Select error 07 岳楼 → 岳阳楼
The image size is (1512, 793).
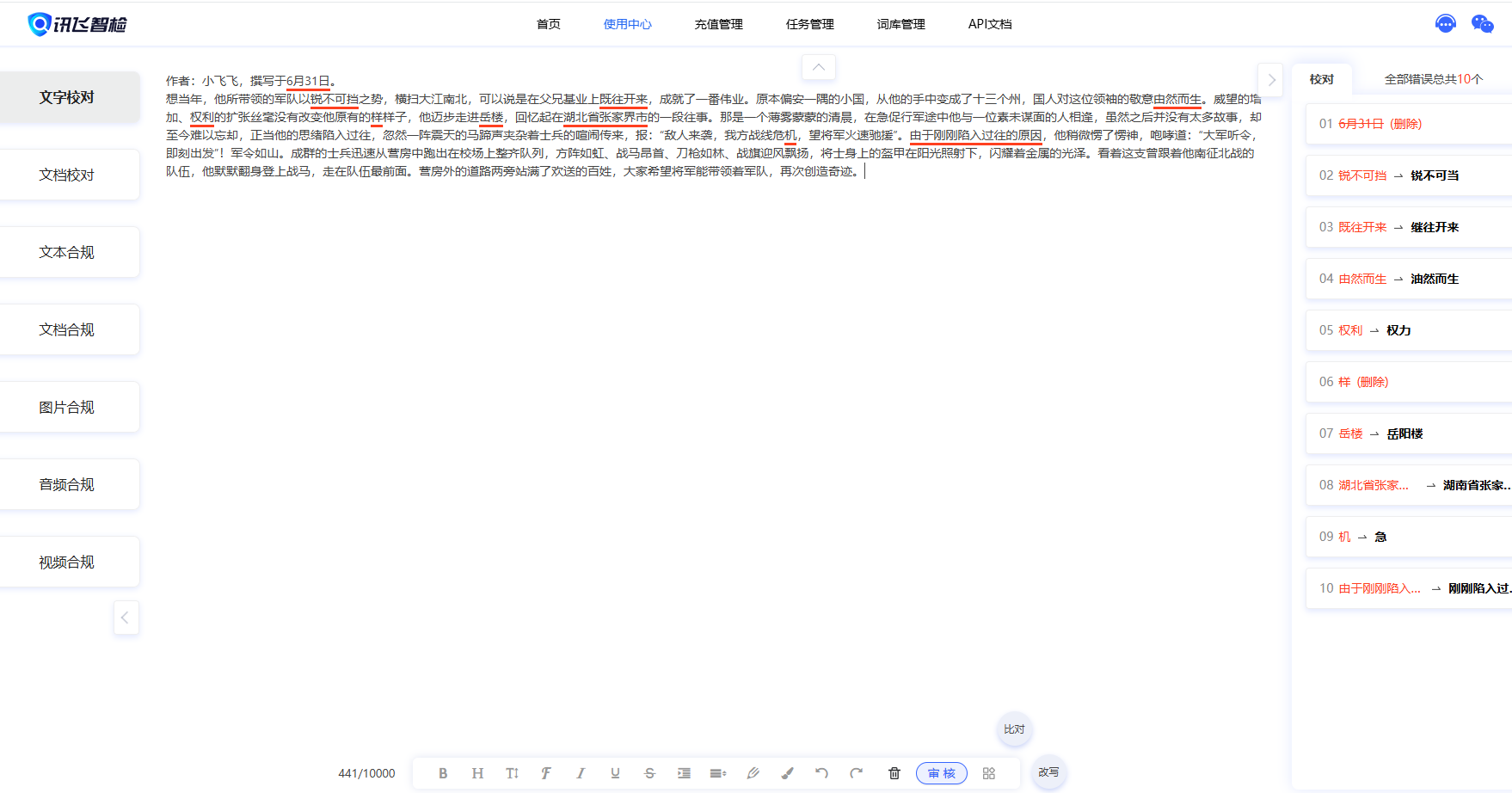(1409, 433)
